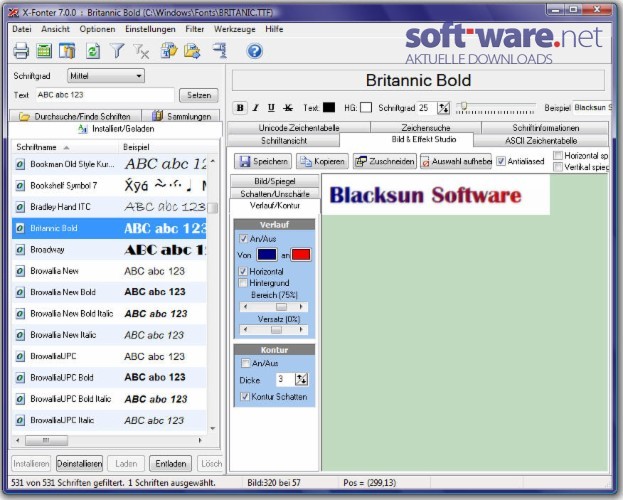Switch to Zeichensuche tab
The image size is (623, 500).
[x=426, y=128]
